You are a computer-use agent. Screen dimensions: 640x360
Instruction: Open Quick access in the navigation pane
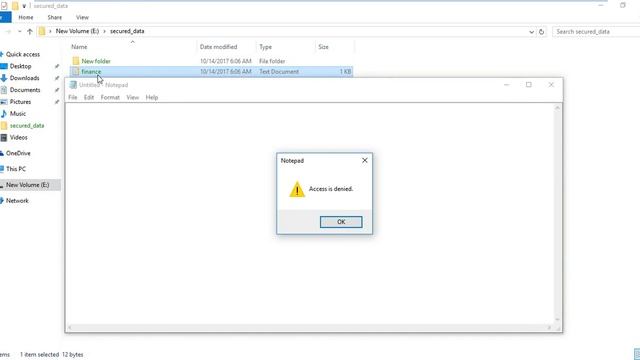point(23,54)
